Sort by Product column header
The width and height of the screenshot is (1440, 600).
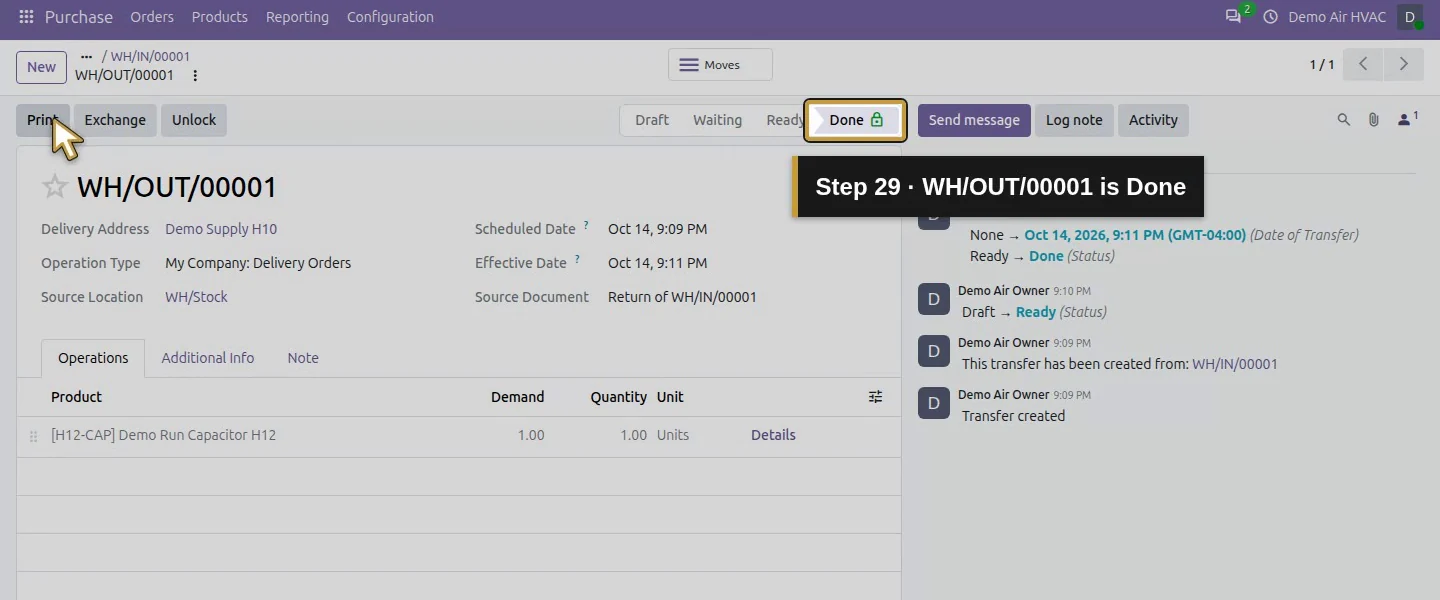[76, 397]
